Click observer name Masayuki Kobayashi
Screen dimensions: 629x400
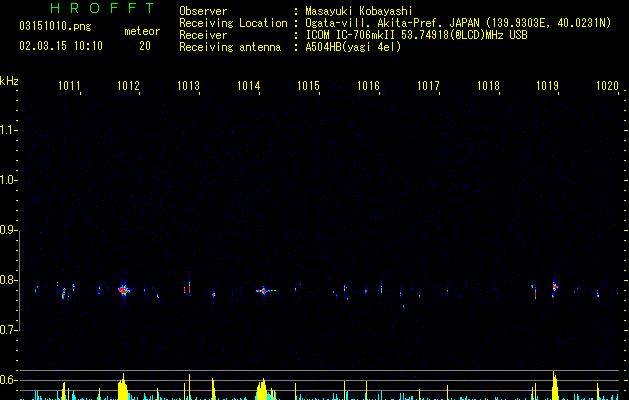click(359, 11)
